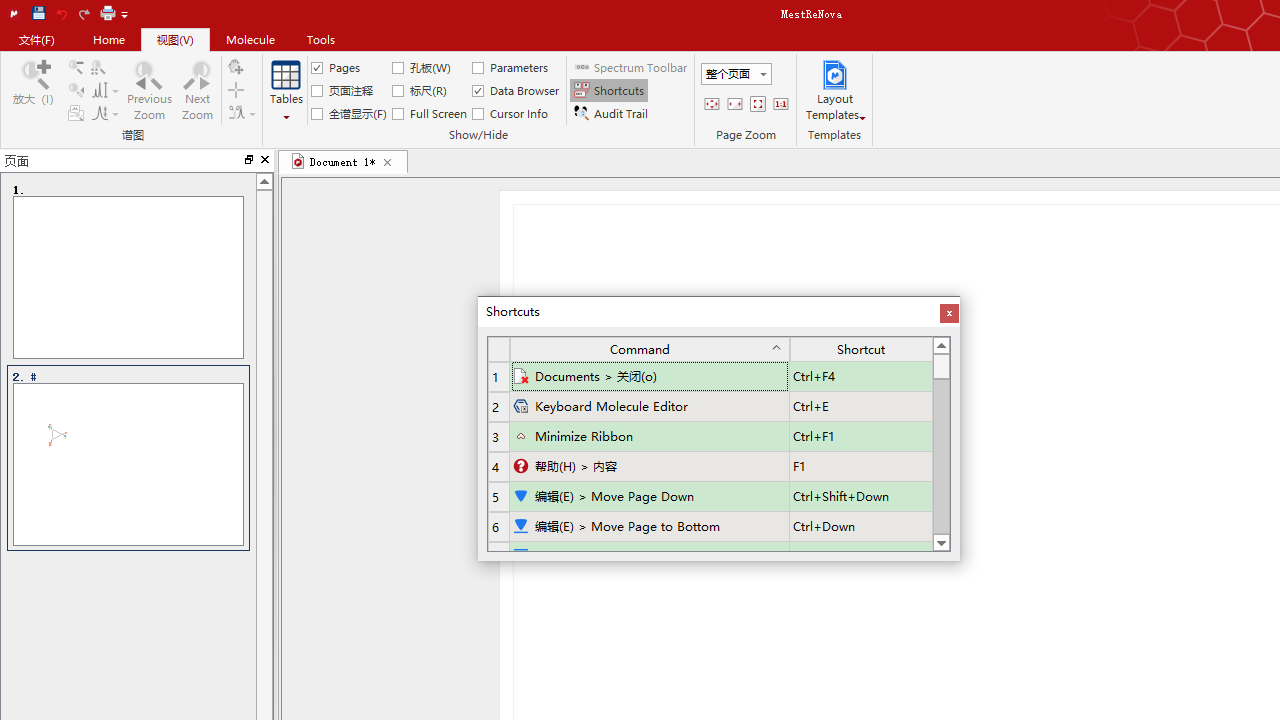The width and height of the screenshot is (1280, 720).
Task: Open the Tools ribbon tab
Action: tap(320, 40)
